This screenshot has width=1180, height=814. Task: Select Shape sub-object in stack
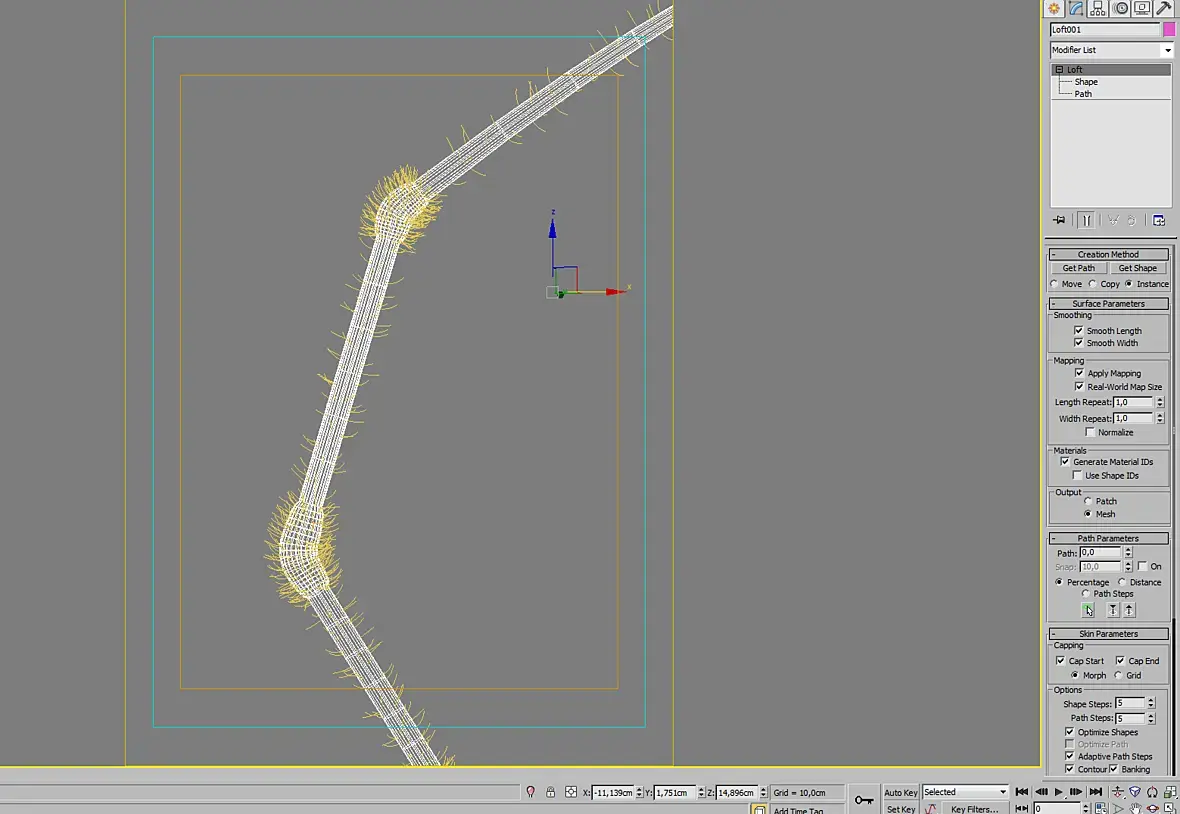(1086, 81)
